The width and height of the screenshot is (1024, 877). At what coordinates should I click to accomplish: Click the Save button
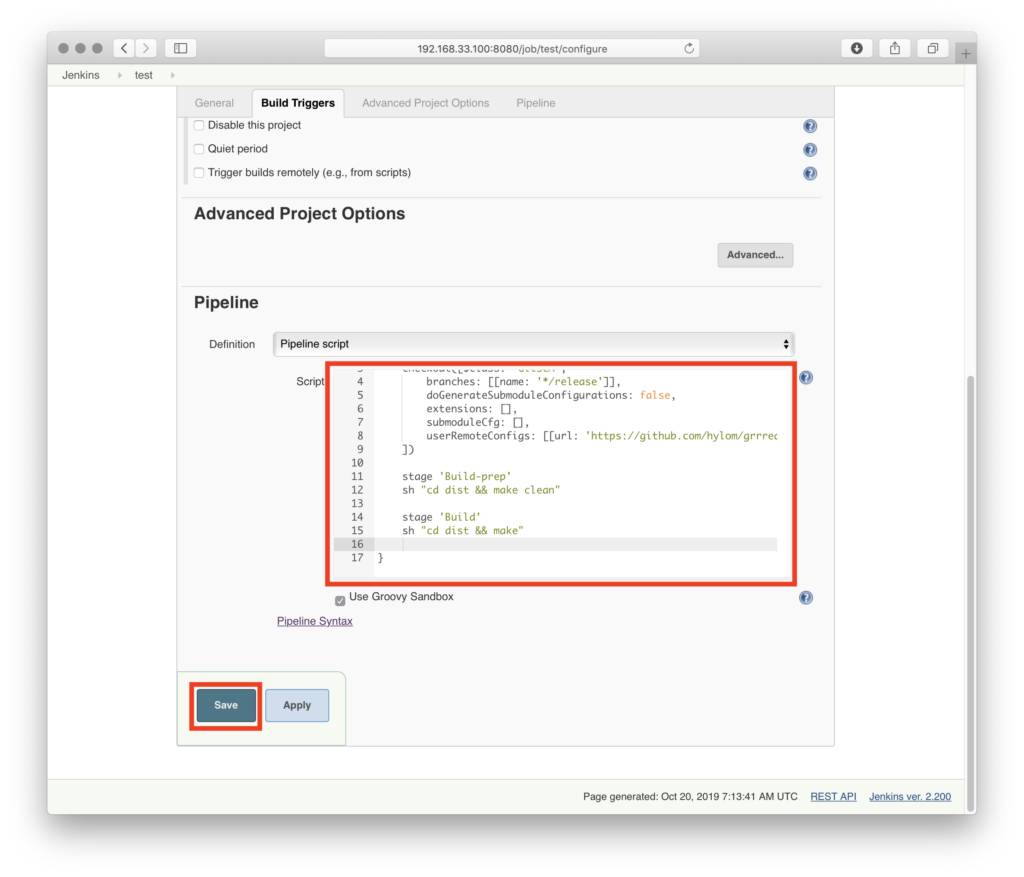click(226, 705)
